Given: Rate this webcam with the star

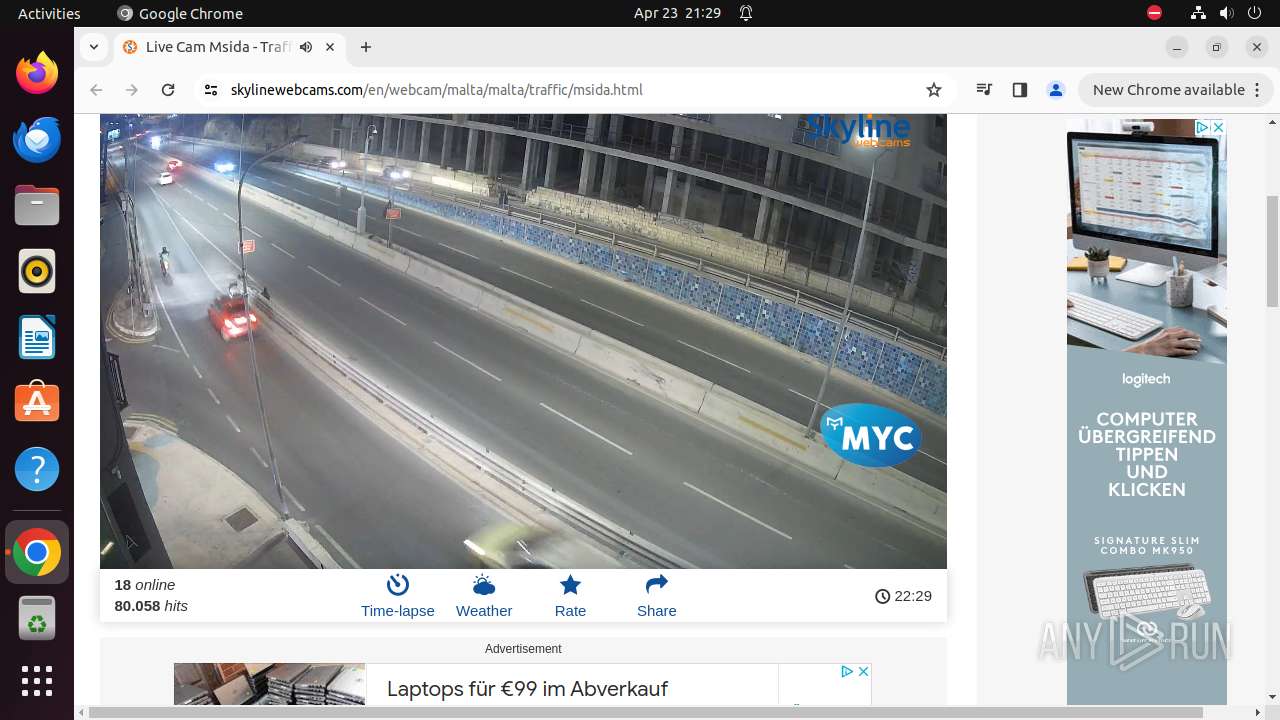Looking at the screenshot, I should coord(570,596).
